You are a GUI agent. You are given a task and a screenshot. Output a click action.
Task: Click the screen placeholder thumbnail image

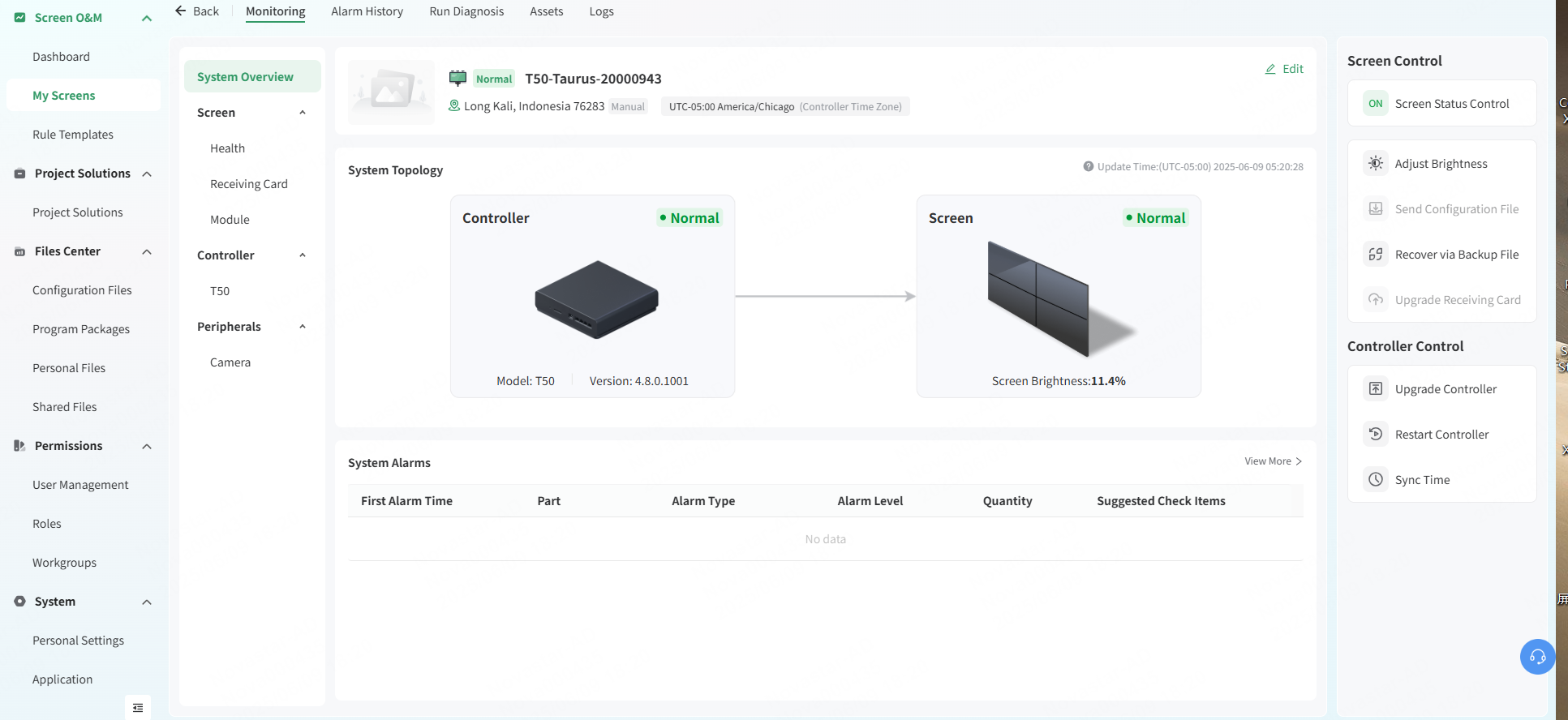[x=392, y=91]
